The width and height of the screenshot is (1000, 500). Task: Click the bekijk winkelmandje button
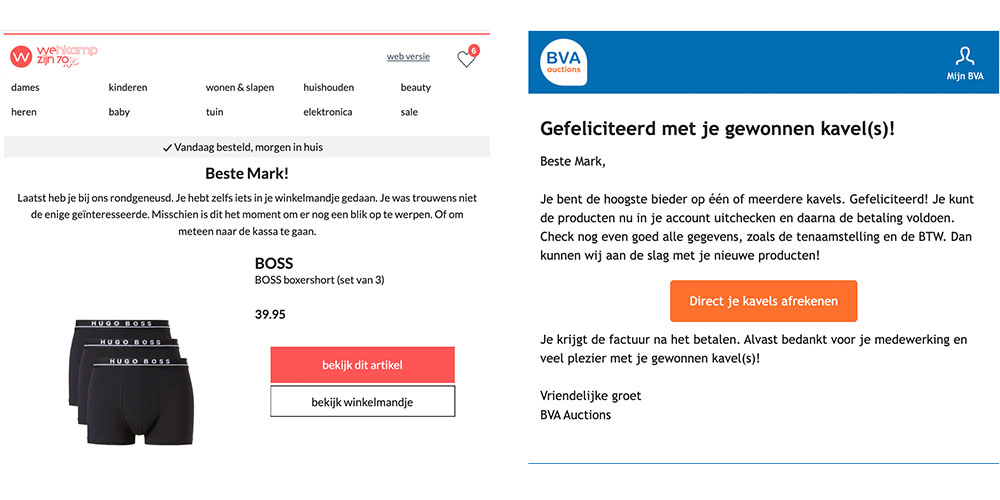(x=362, y=402)
